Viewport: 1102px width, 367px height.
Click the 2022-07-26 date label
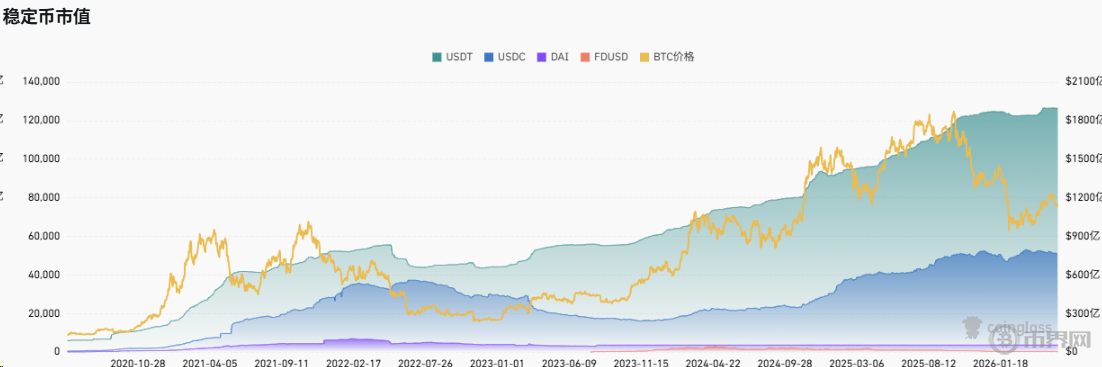click(424, 363)
